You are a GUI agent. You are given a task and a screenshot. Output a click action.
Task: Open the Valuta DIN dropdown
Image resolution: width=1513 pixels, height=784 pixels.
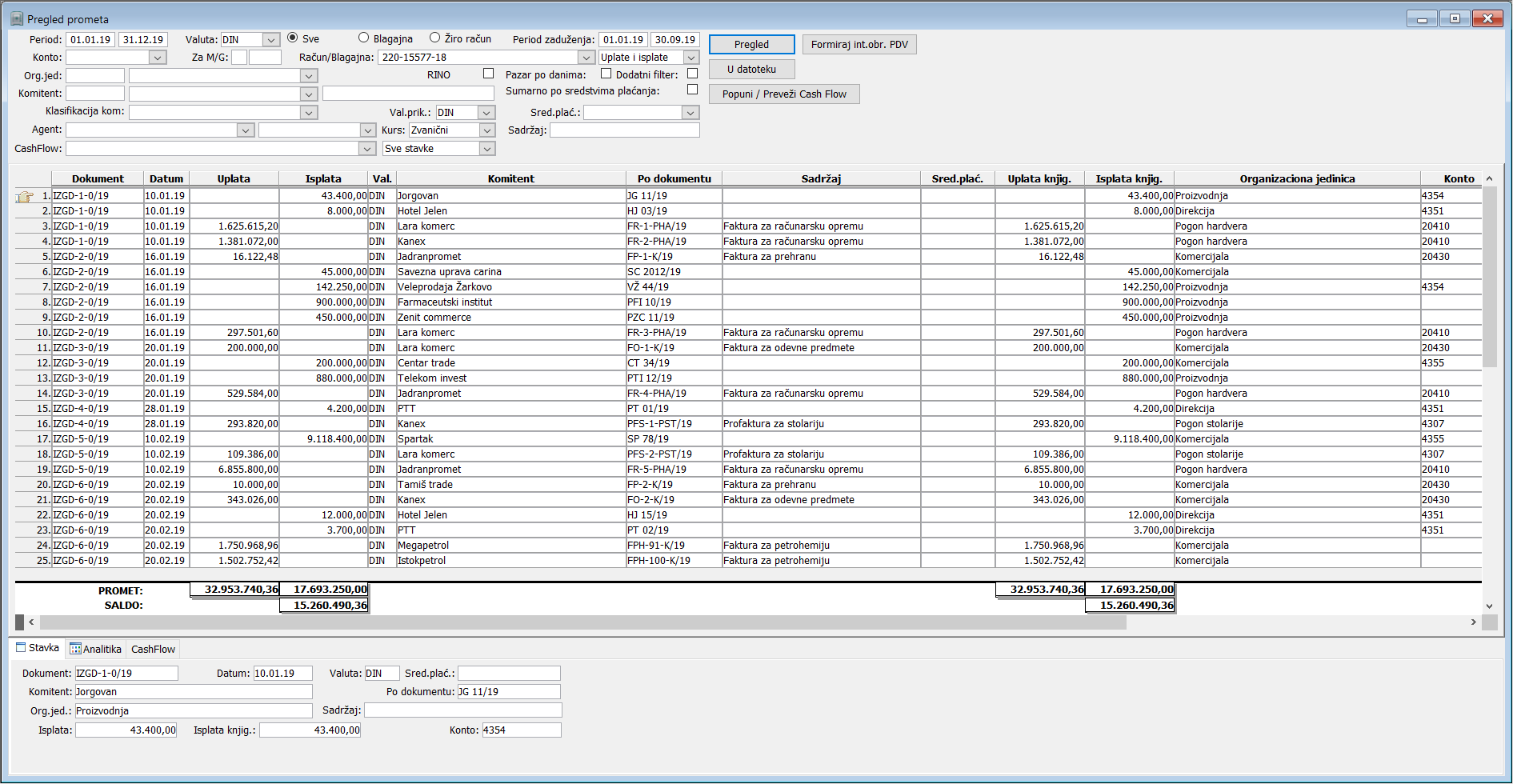click(271, 40)
